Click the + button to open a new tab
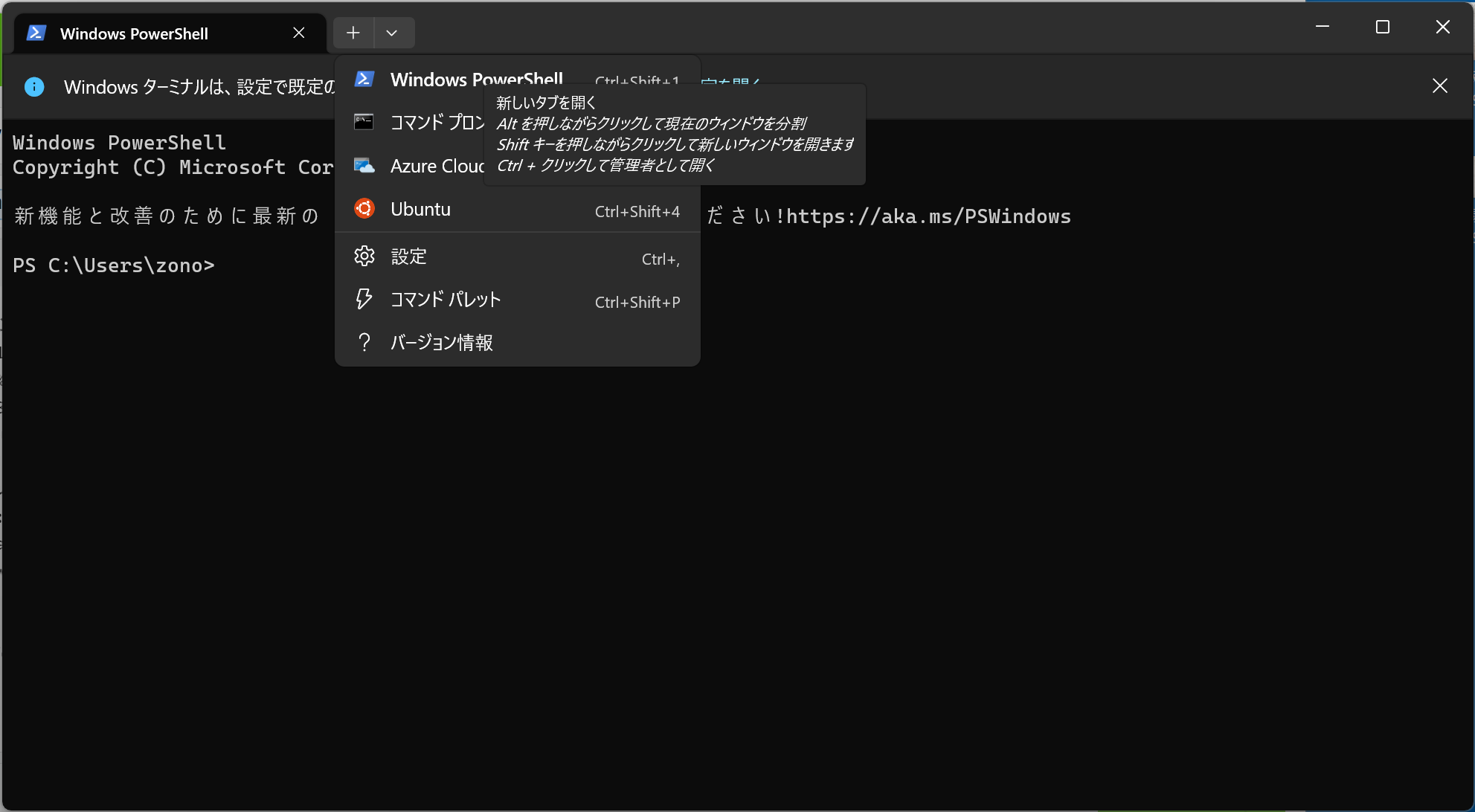1475x812 pixels. coord(353,33)
